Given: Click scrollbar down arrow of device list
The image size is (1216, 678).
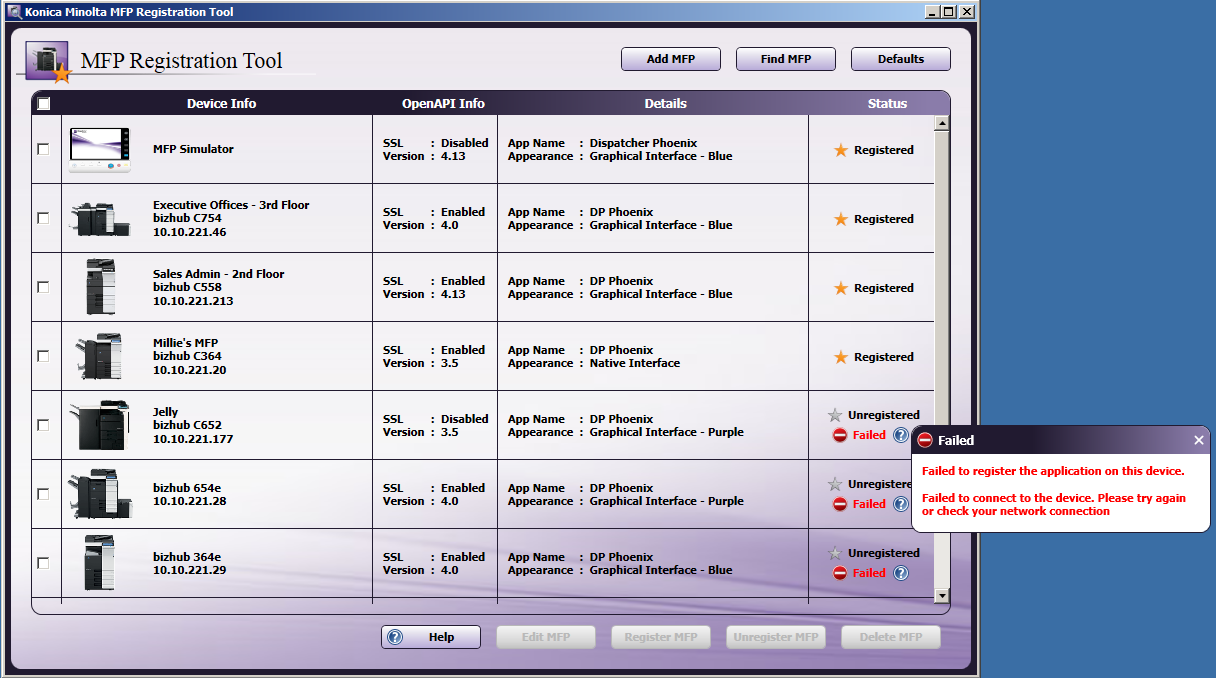Looking at the screenshot, I should coord(941,595).
